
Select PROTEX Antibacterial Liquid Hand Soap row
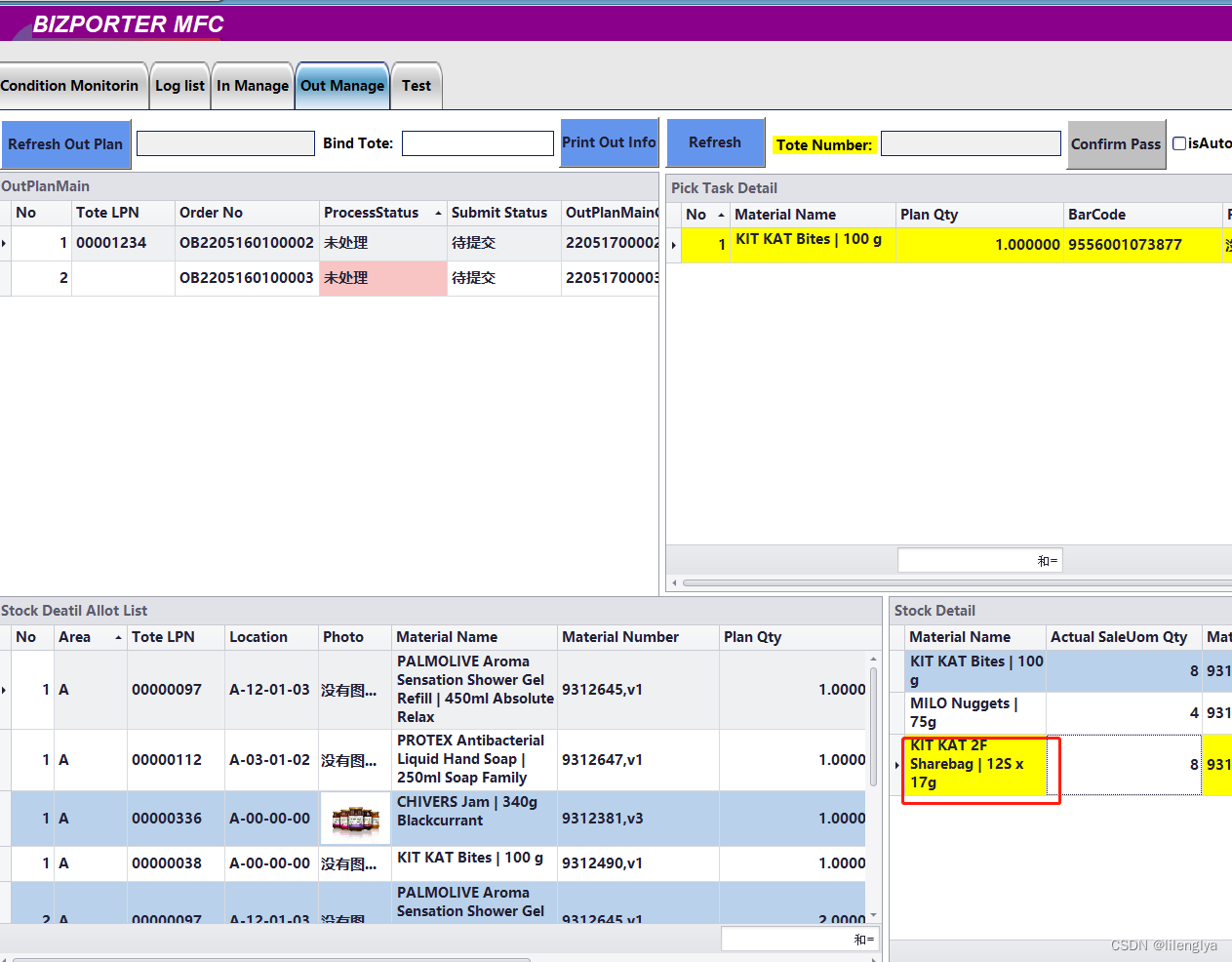(x=433, y=760)
